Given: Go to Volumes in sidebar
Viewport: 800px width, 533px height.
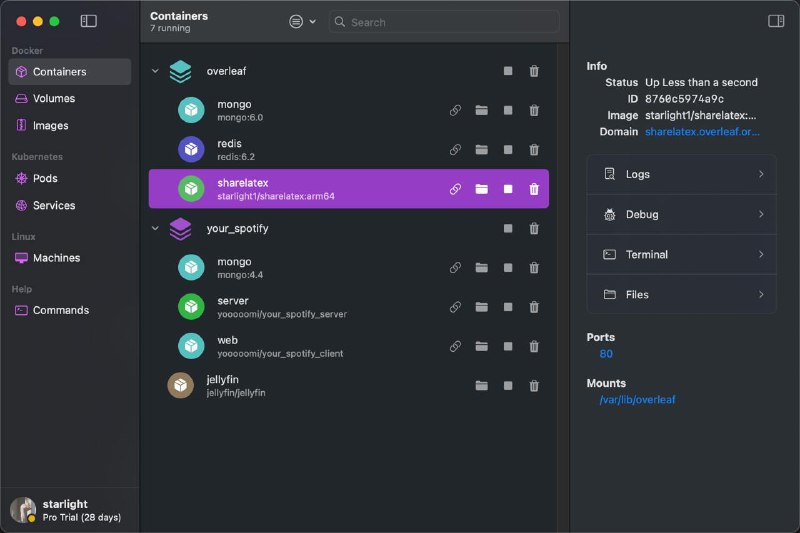Looking at the screenshot, I should tap(54, 99).
